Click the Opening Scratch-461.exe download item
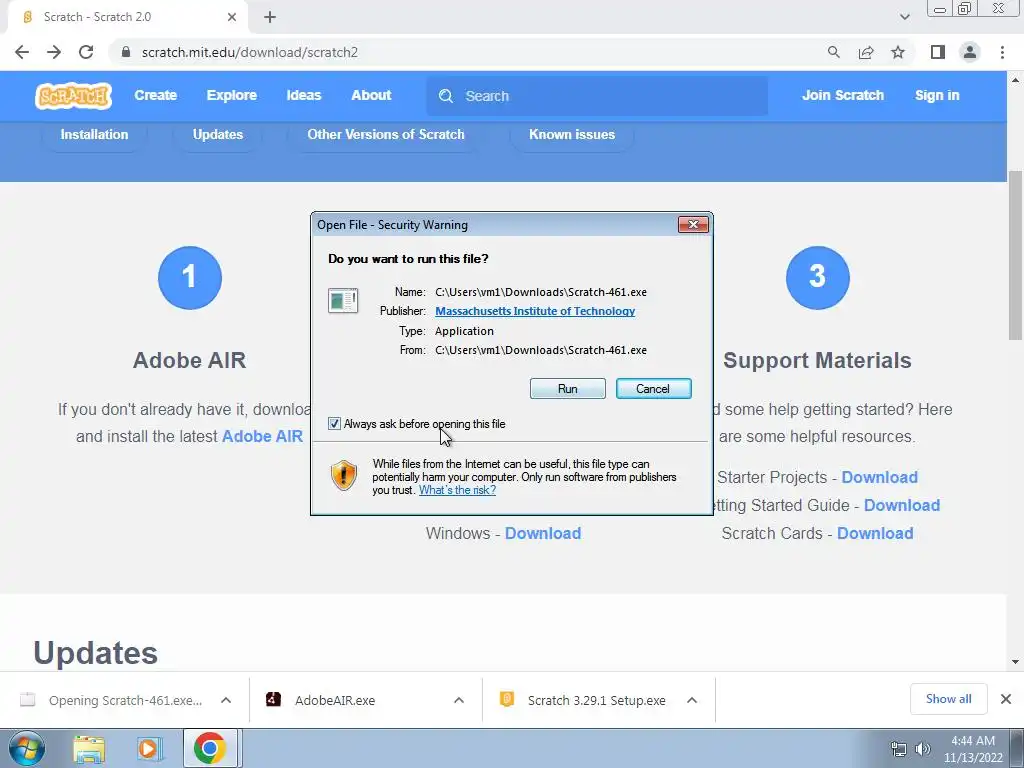The width and height of the screenshot is (1024, 768). (x=124, y=700)
